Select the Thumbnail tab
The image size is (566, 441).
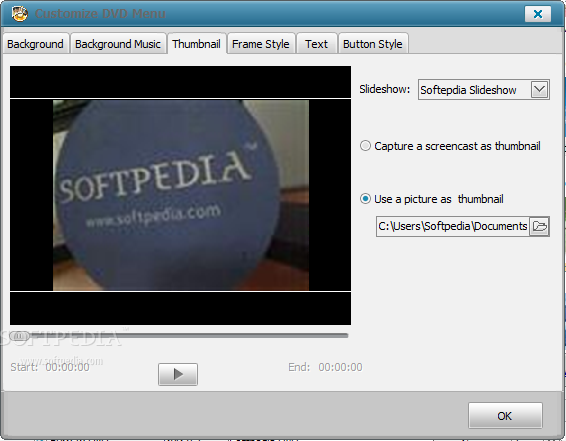click(196, 44)
